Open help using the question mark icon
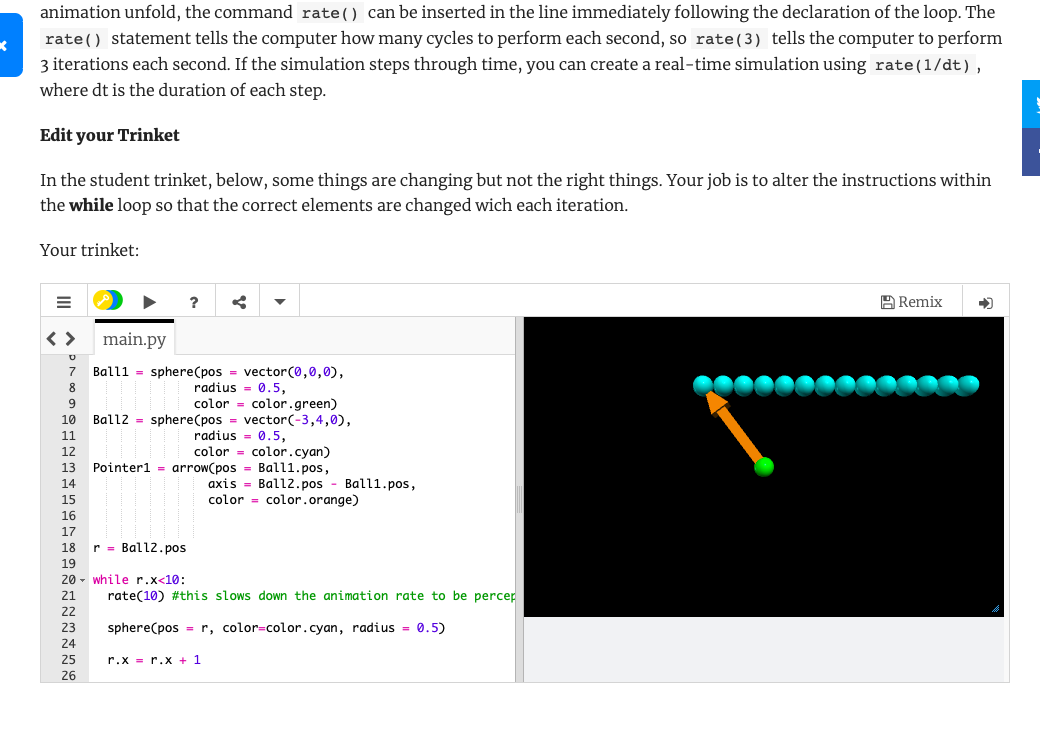Viewport: 1040px width, 750px height. pyautogui.click(x=193, y=301)
